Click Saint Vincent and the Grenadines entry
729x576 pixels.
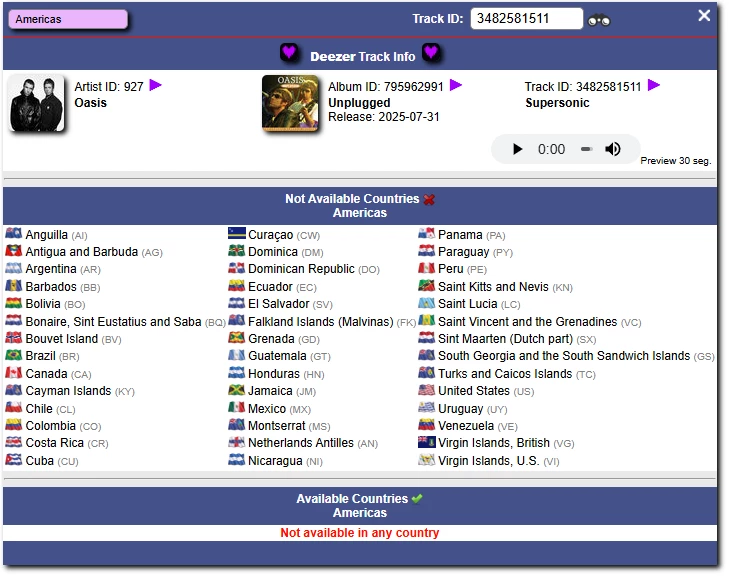point(530,321)
